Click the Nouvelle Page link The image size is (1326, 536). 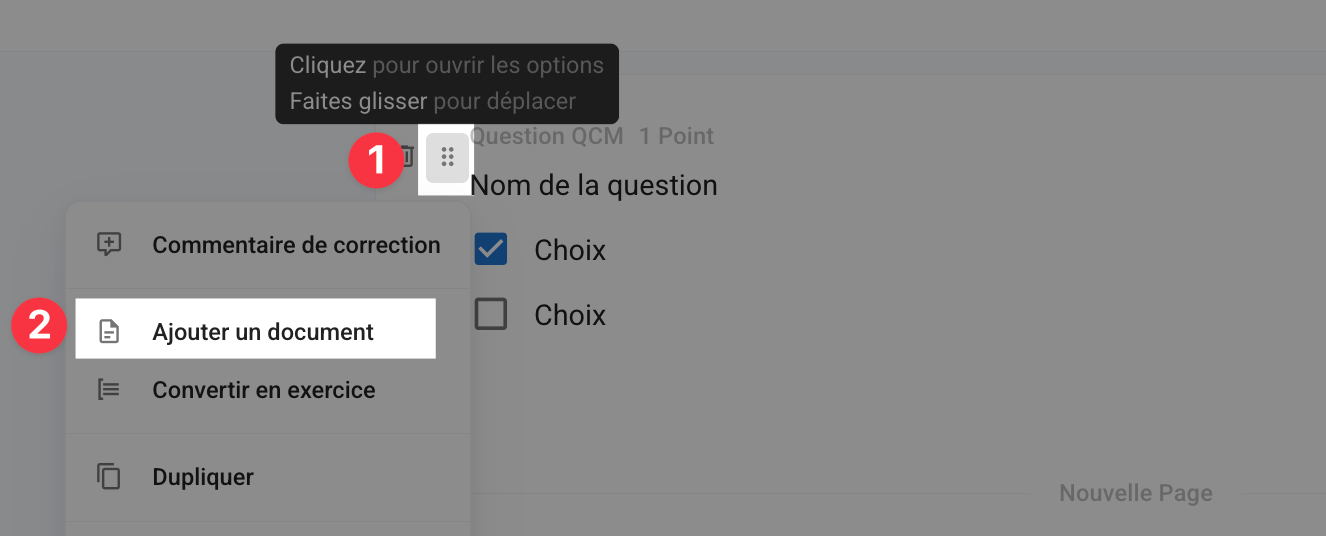[1136, 493]
